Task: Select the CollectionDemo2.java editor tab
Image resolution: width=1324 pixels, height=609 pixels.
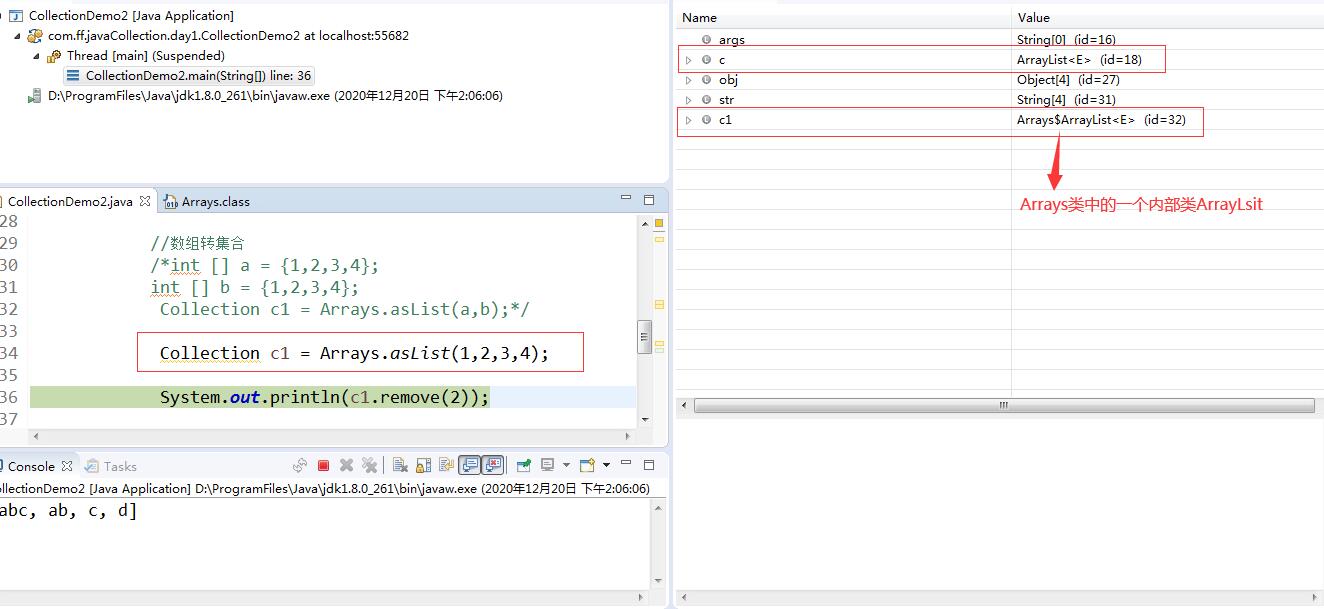Action: [68, 201]
